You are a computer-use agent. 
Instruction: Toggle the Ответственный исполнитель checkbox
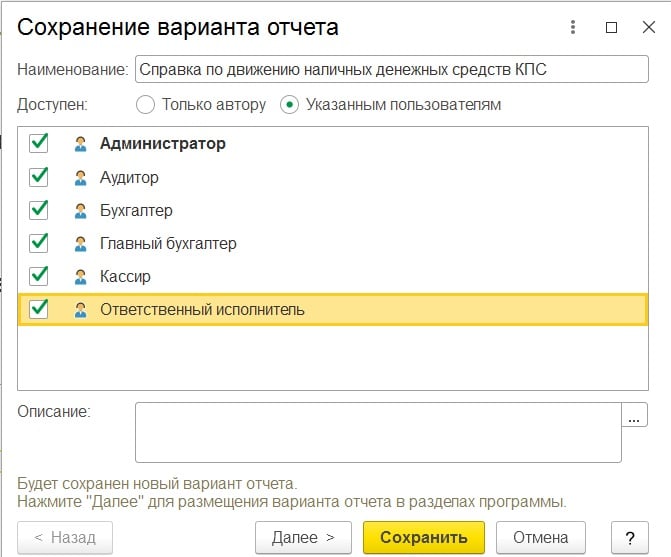click(39, 309)
